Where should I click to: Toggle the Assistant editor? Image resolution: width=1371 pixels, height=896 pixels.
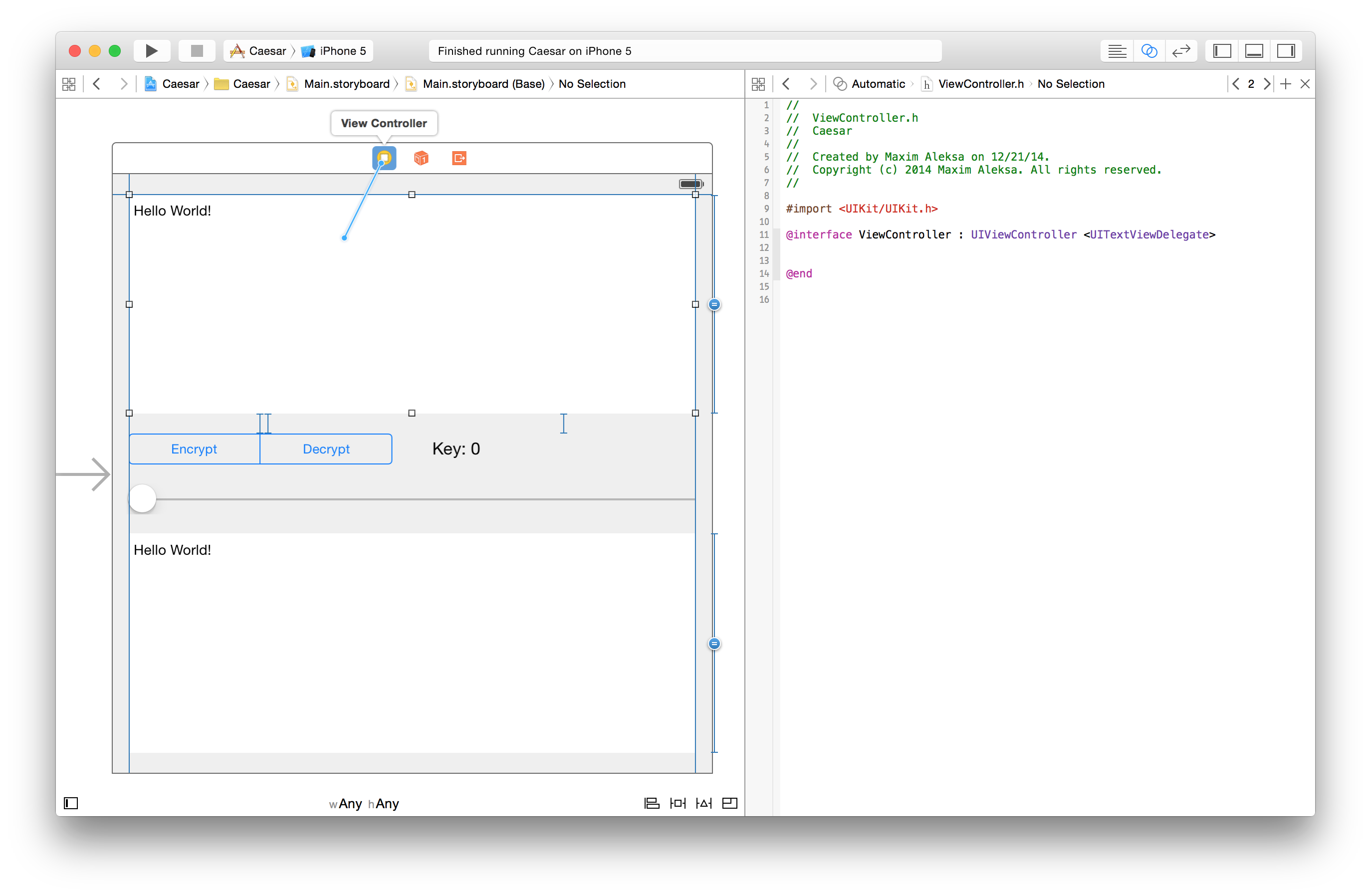(x=1149, y=51)
